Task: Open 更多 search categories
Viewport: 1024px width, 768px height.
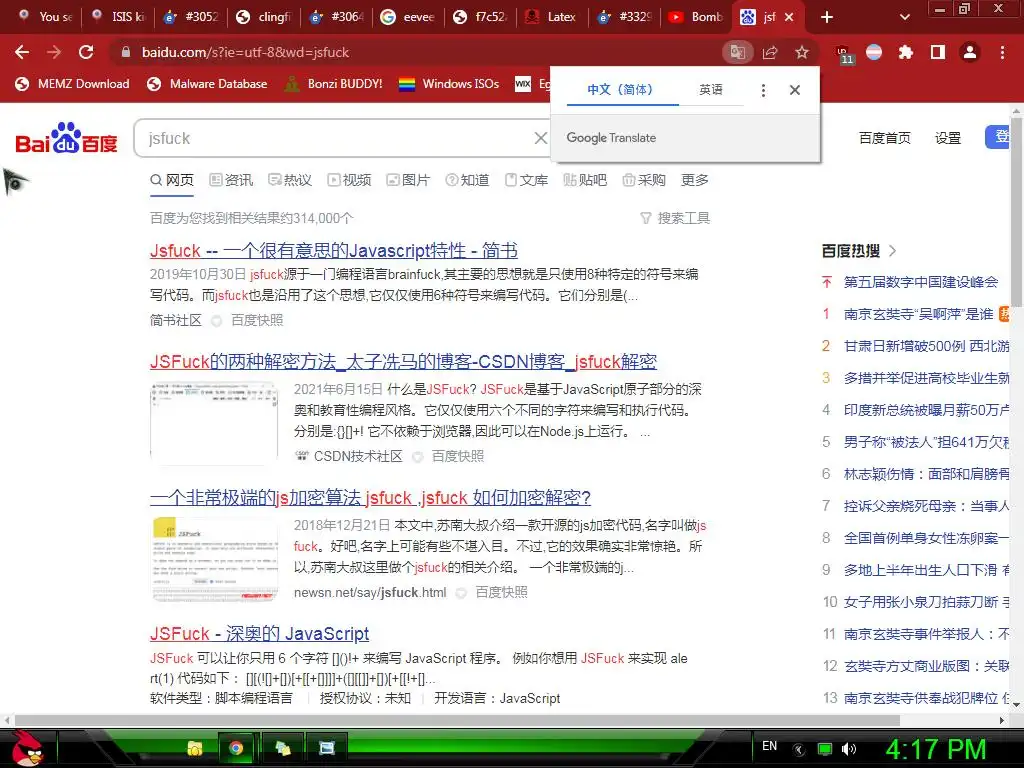Action: click(694, 180)
